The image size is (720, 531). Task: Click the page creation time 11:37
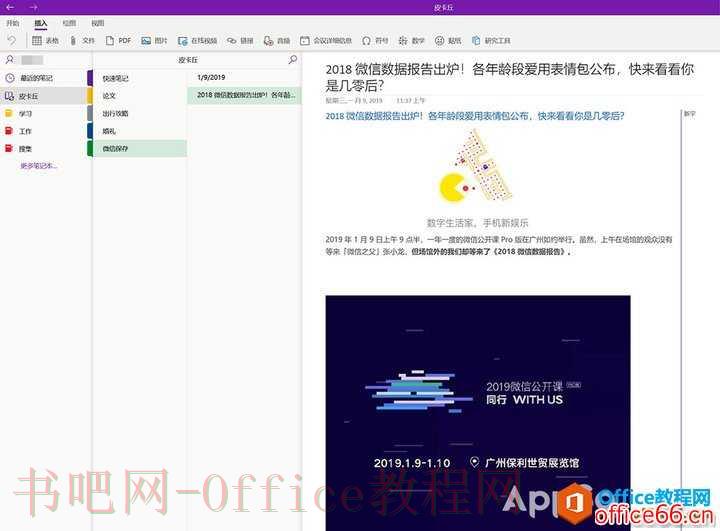tap(411, 100)
